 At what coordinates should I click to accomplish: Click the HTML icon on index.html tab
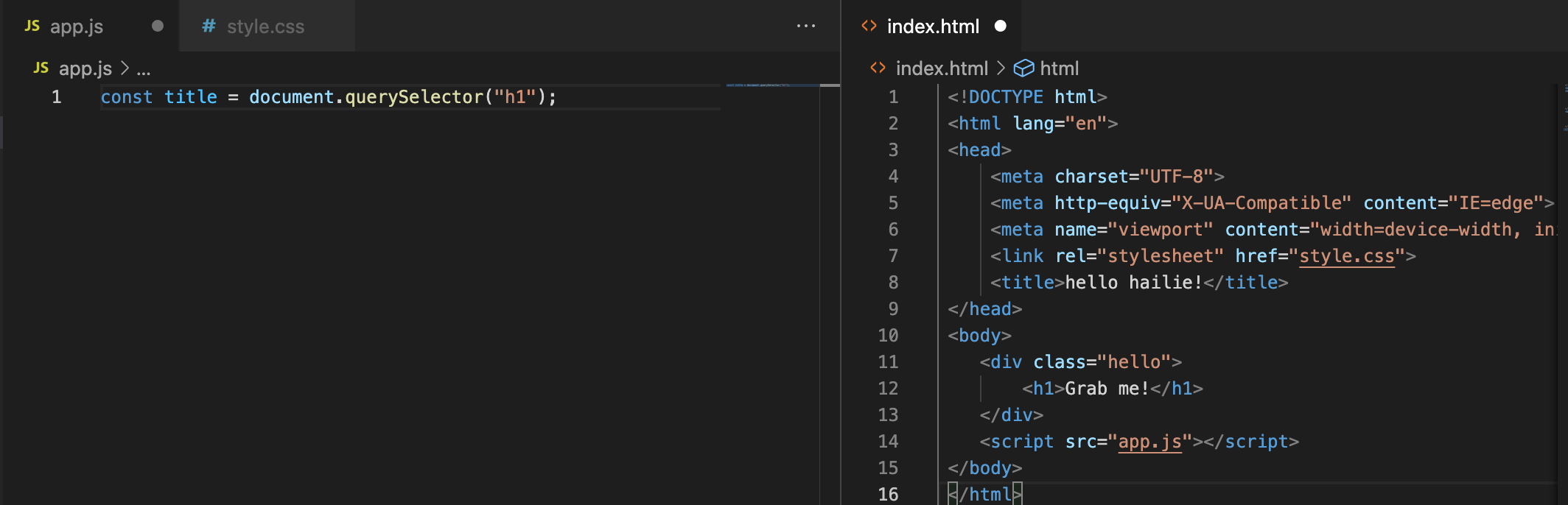tap(869, 26)
